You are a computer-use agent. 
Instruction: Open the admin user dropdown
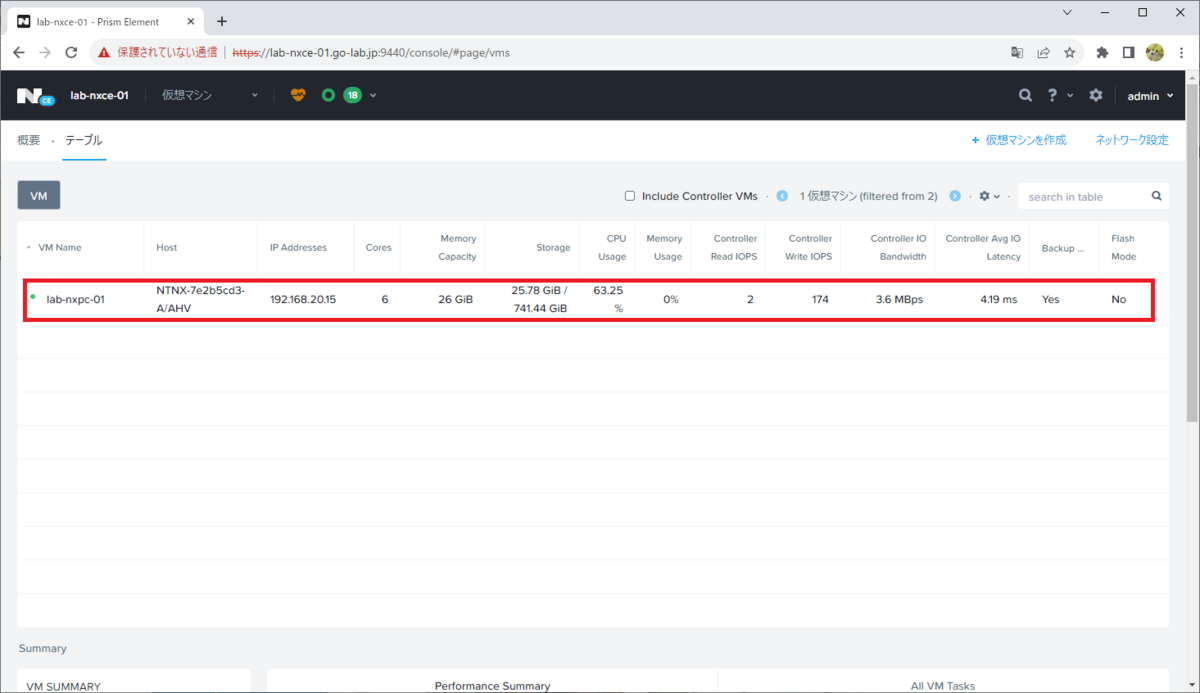pyautogui.click(x=1150, y=96)
